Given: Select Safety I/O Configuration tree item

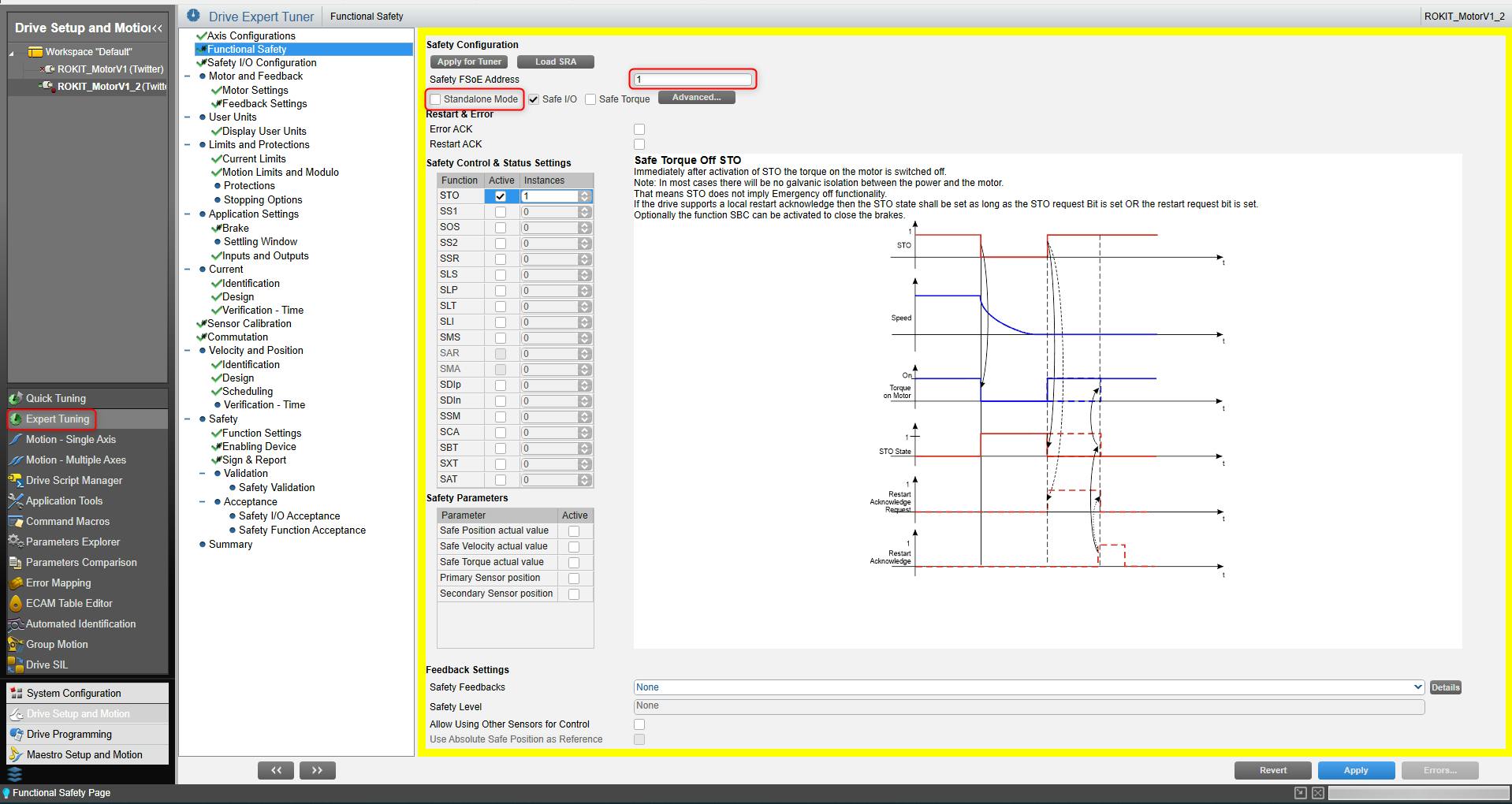Looking at the screenshot, I should pyautogui.click(x=262, y=63).
